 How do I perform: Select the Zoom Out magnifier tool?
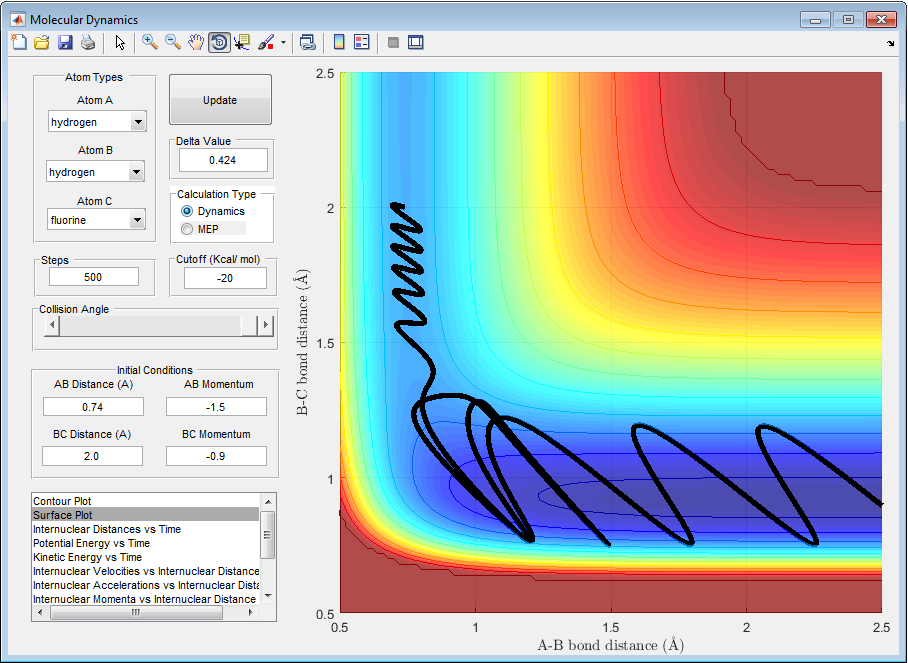(x=173, y=42)
